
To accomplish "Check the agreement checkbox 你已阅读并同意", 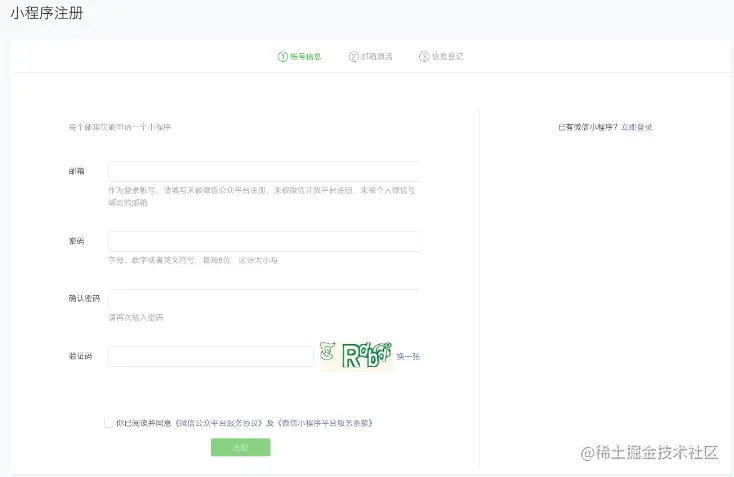I will click(109, 423).
